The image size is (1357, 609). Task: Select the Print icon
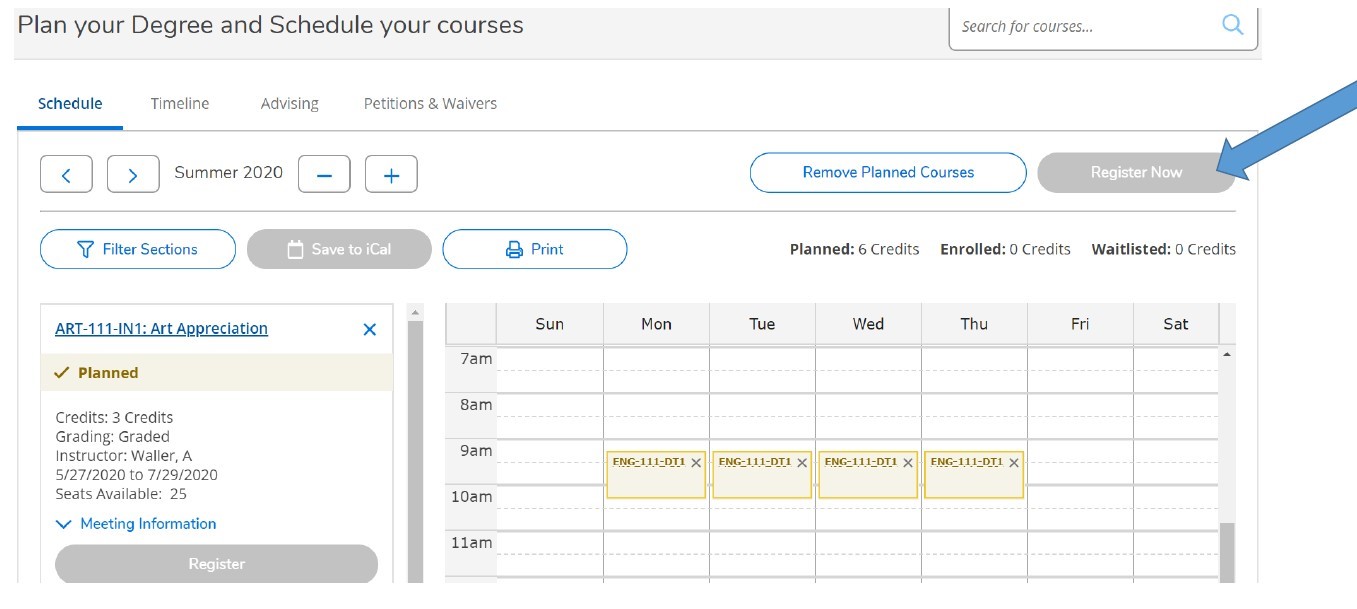pos(513,248)
